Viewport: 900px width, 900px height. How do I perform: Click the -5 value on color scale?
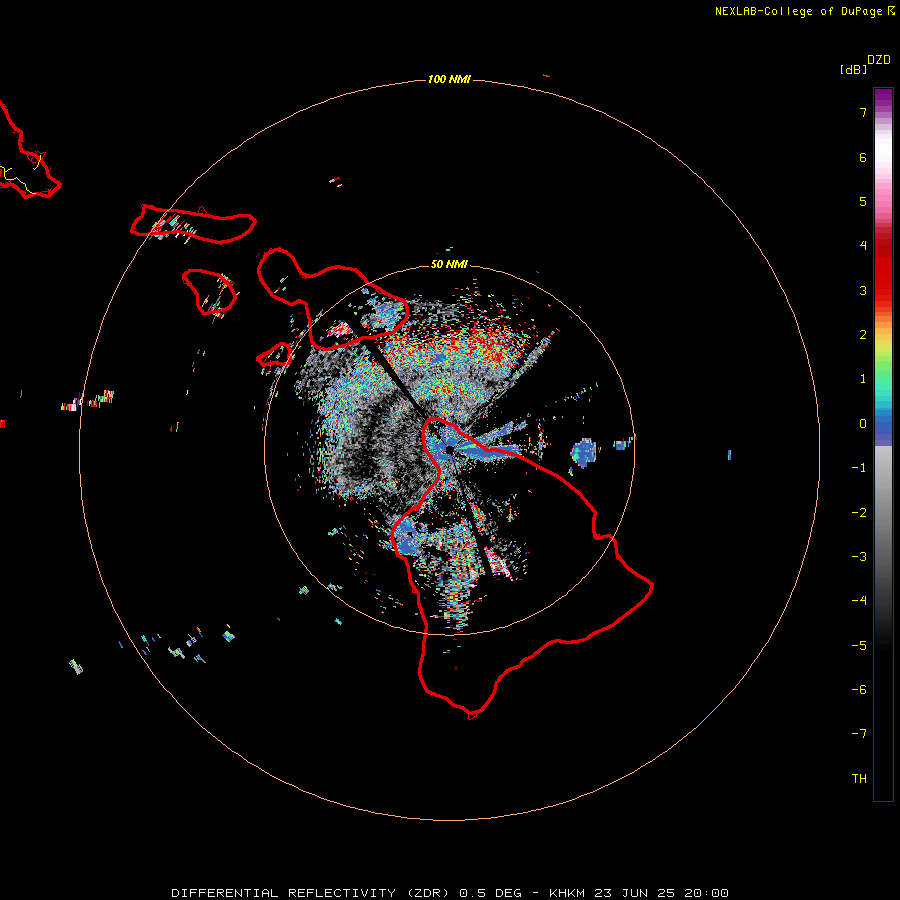point(859,646)
